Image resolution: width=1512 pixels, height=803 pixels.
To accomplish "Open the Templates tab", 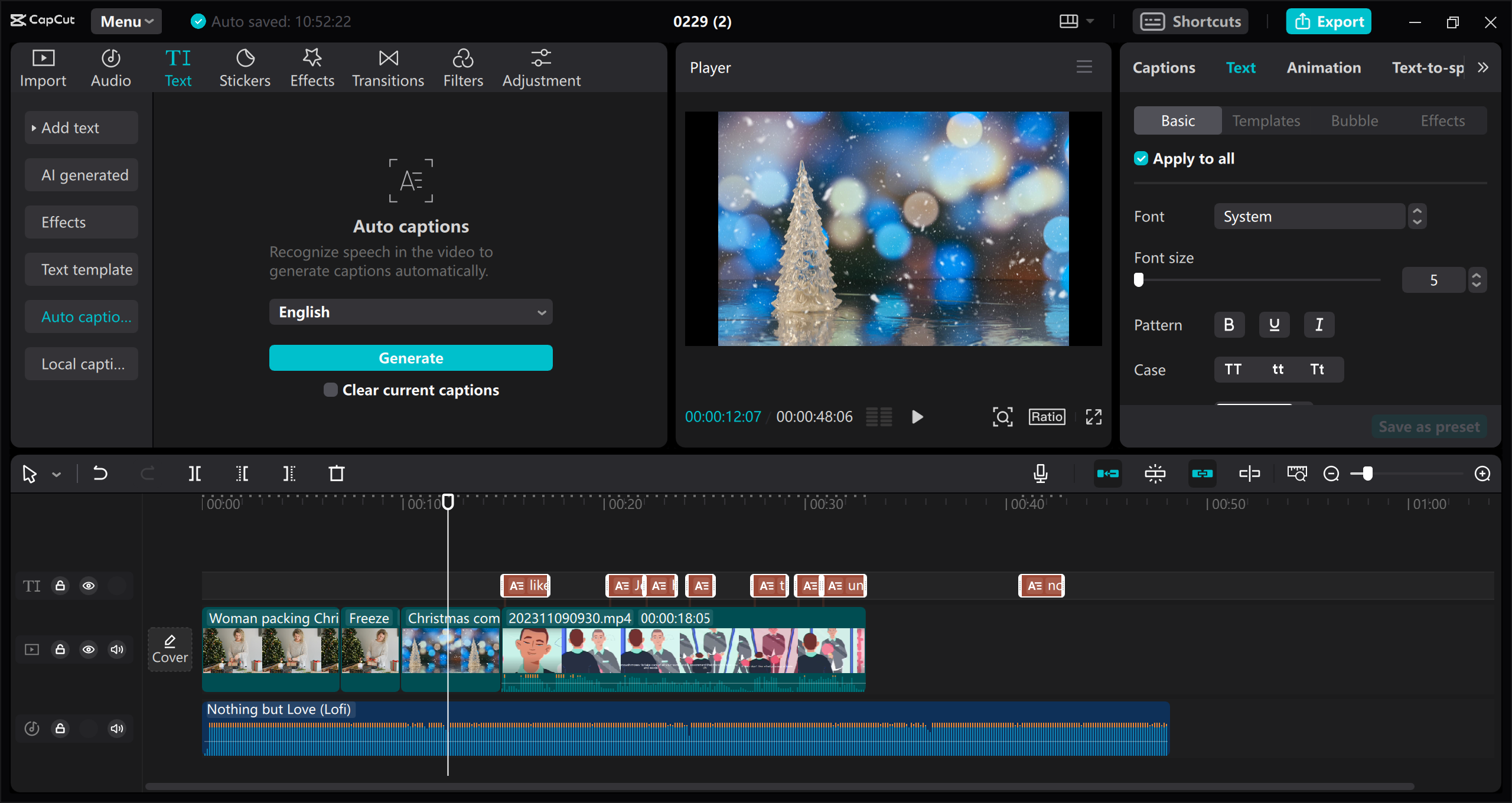I will [x=1266, y=120].
